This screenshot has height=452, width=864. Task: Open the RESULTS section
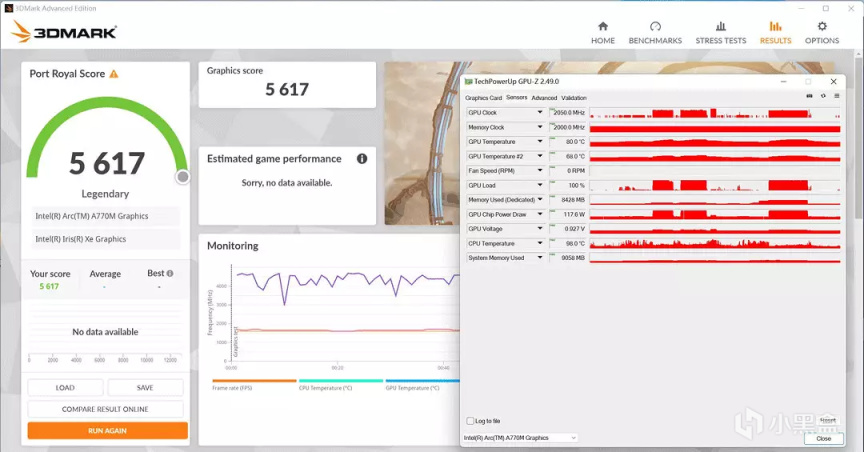775,33
